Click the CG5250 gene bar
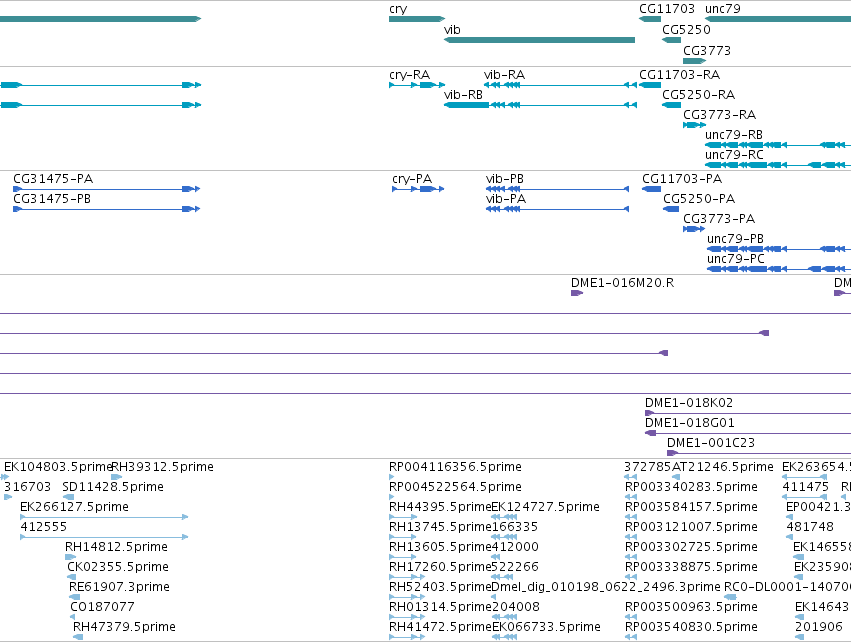 click(671, 40)
